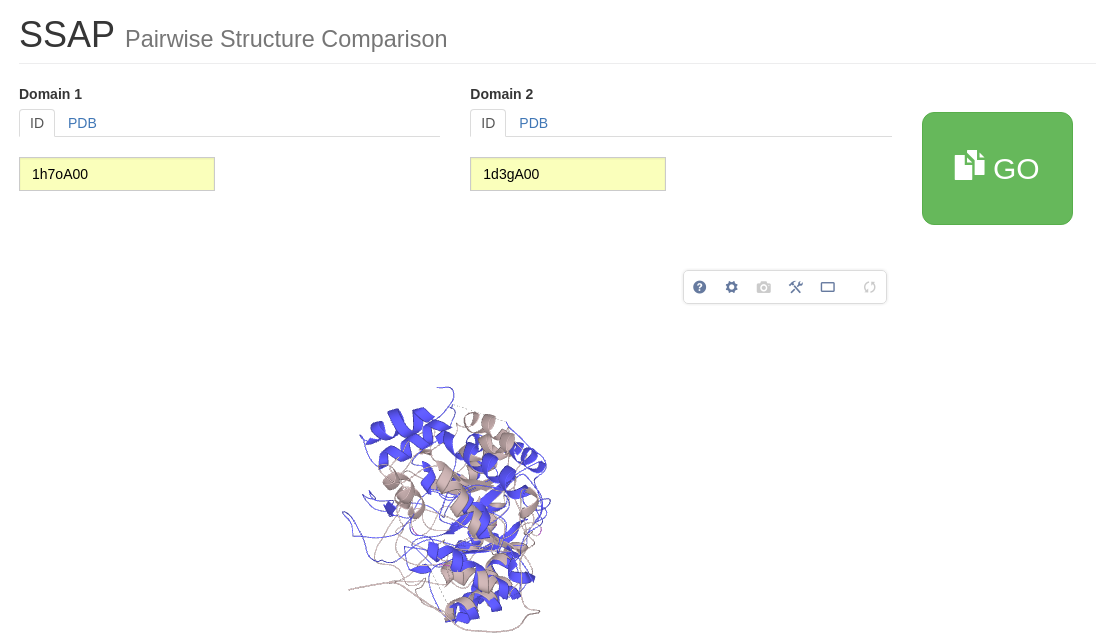
Task: Click the Domain 2 ID field 1d3gA00
Action: 568,174
